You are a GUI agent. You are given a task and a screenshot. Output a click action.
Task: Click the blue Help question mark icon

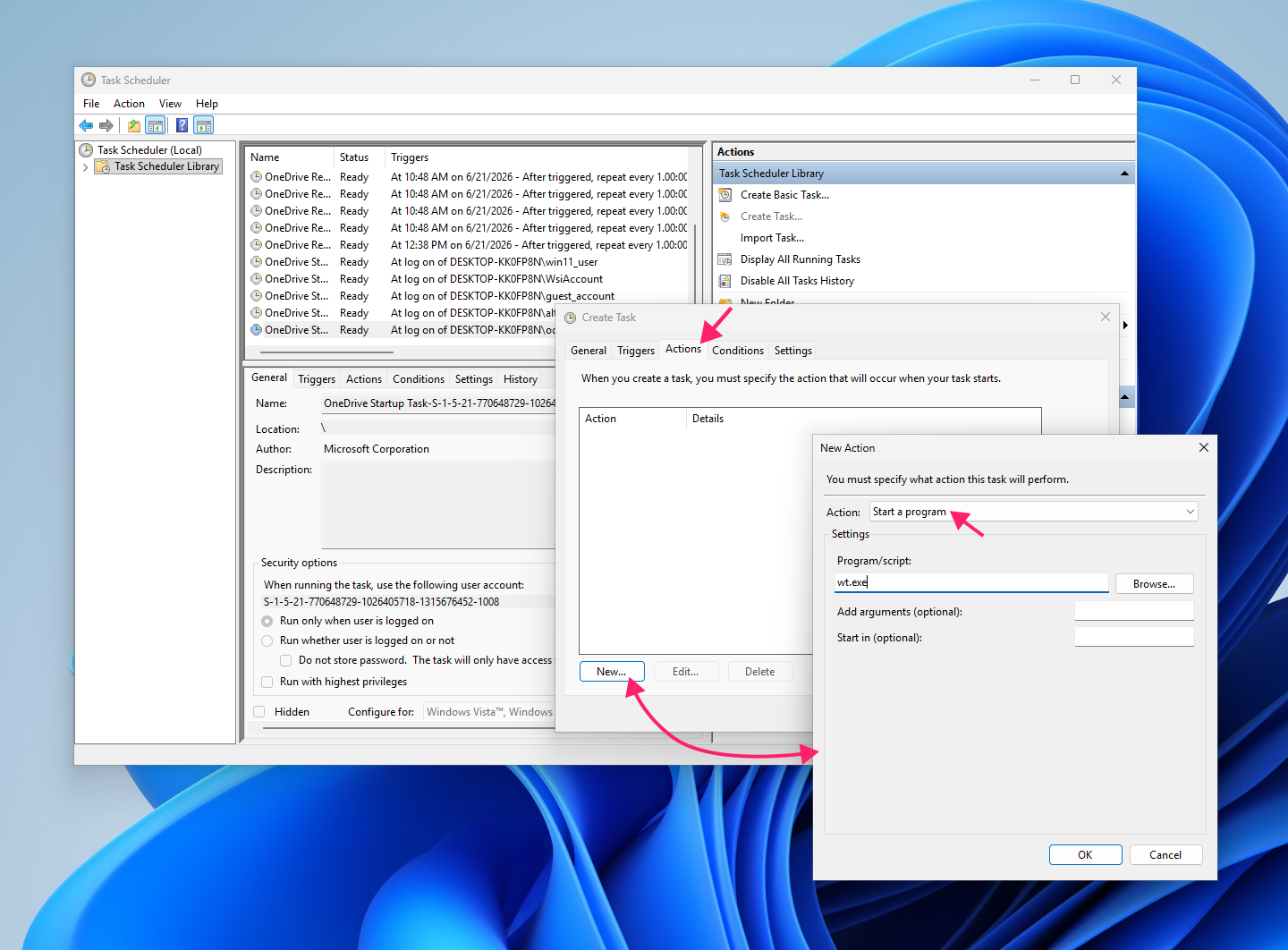182,125
